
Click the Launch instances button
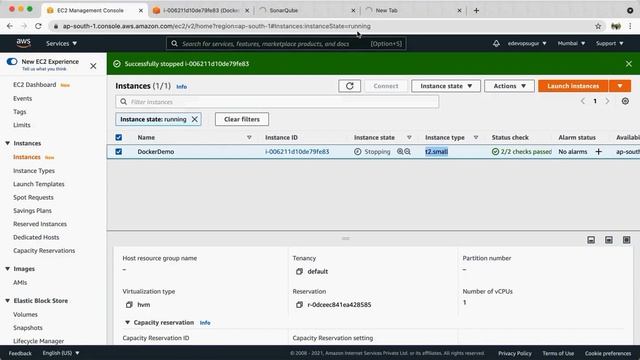pyautogui.click(x=573, y=86)
